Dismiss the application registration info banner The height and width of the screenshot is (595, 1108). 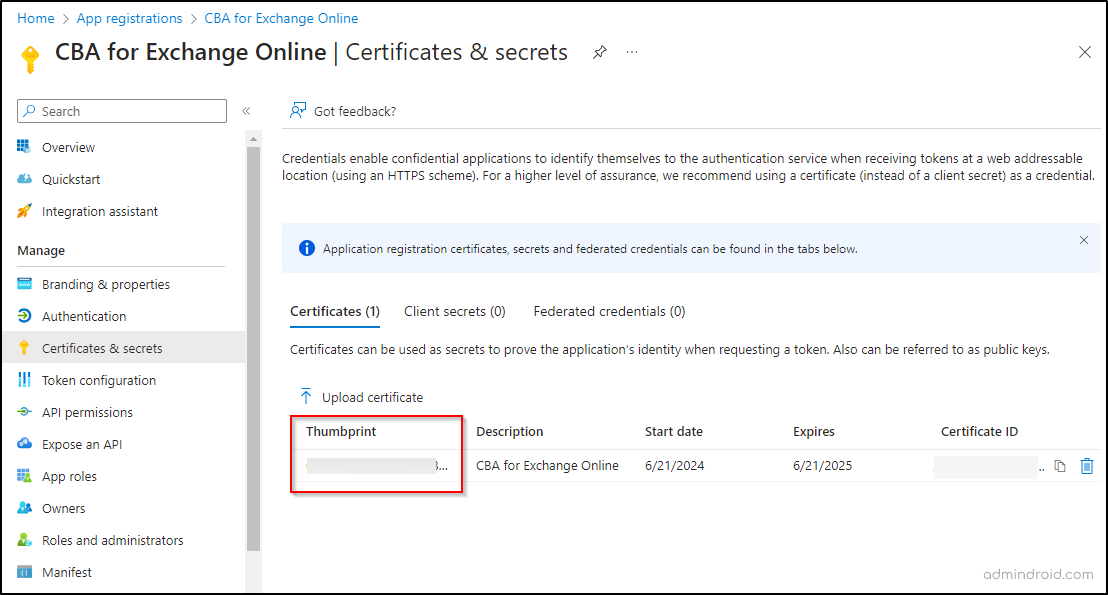point(1083,240)
